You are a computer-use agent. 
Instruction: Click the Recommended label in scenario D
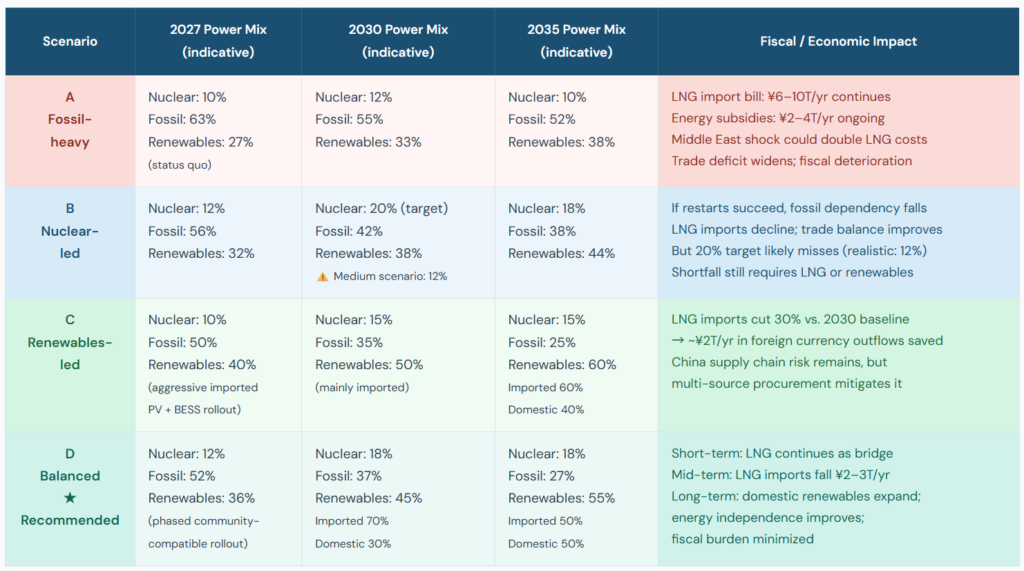70,520
